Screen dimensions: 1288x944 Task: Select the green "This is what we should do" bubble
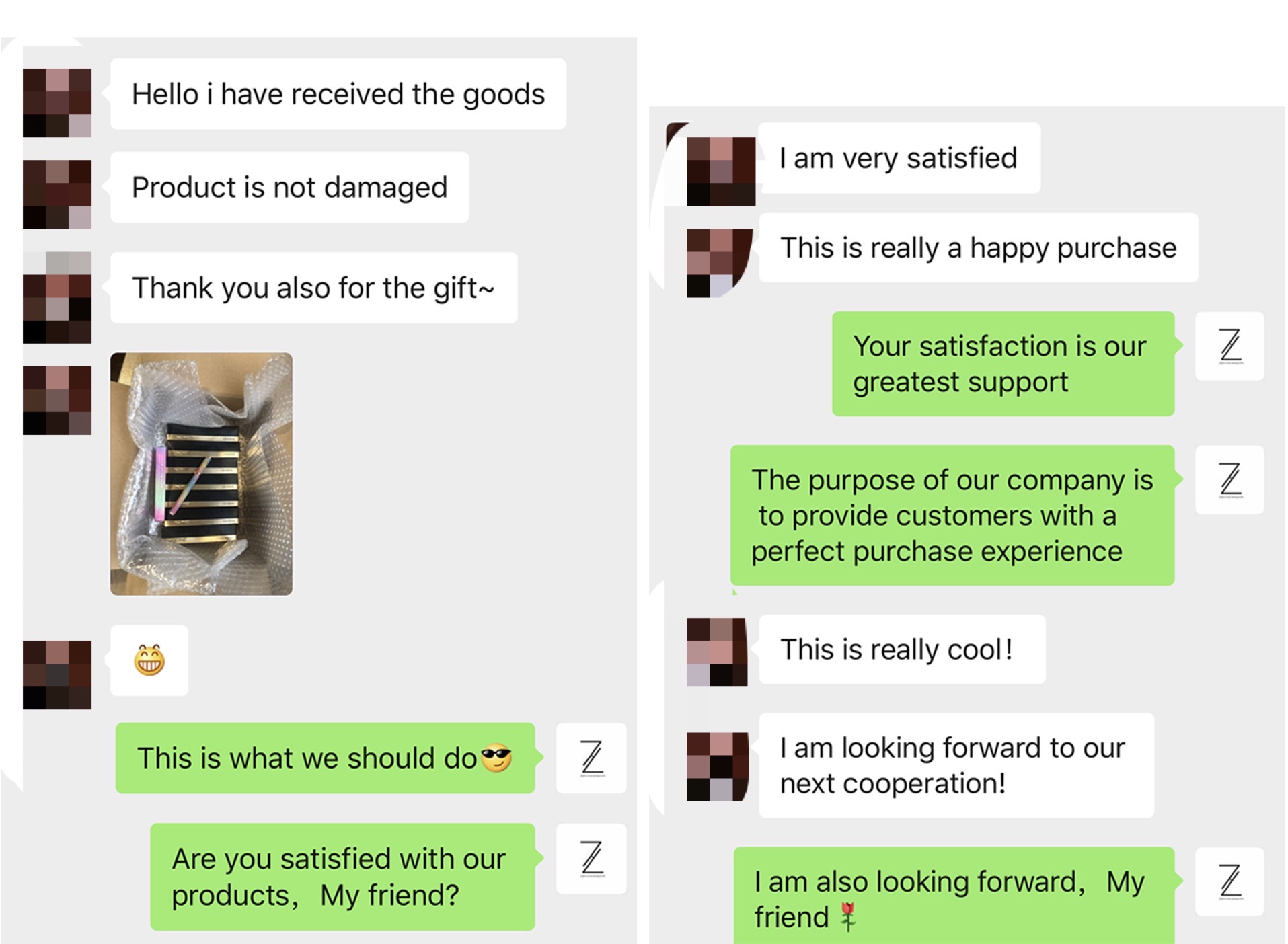coord(325,758)
